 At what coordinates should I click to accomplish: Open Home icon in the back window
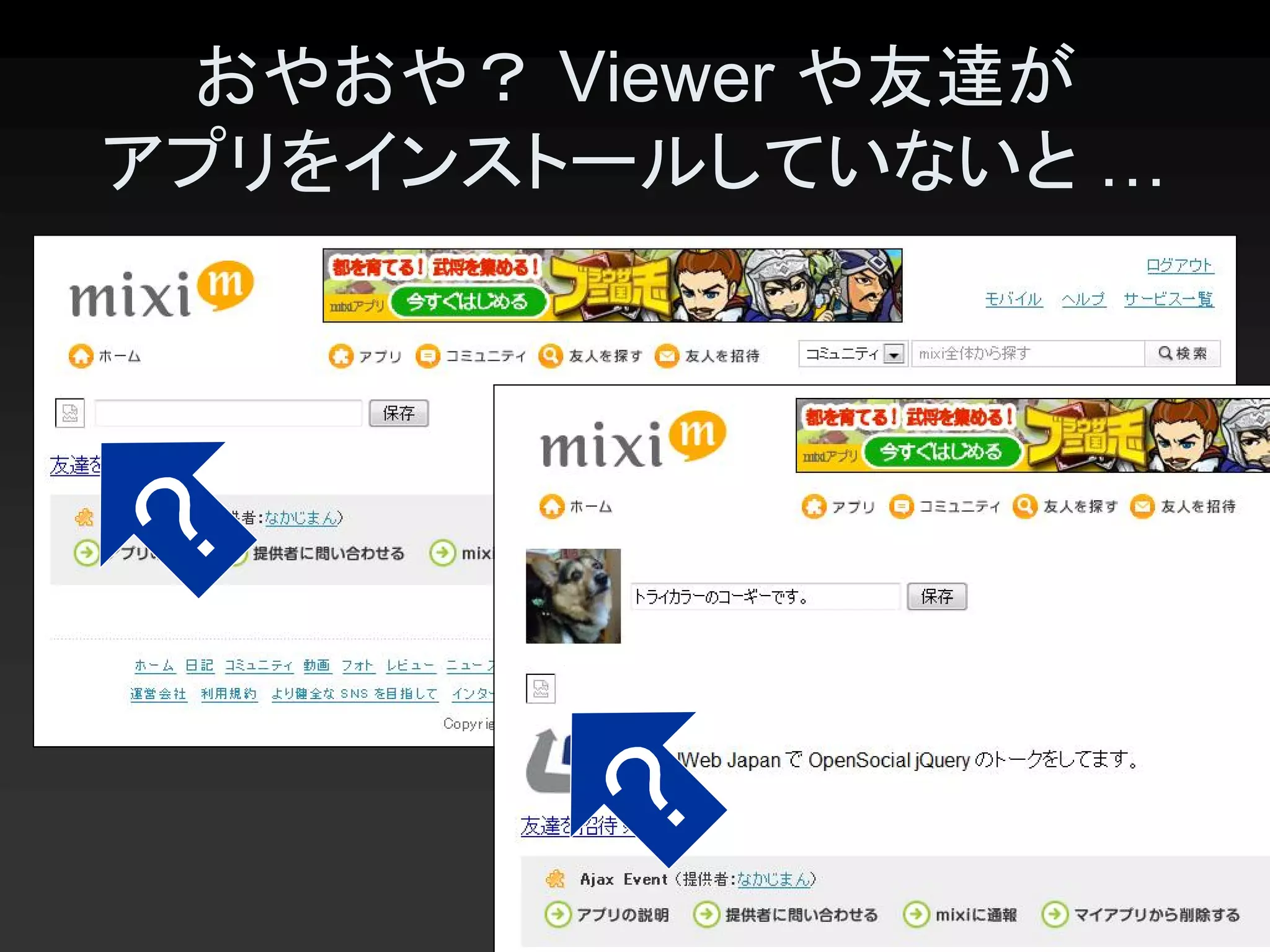pyautogui.click(x=81, y=356)
